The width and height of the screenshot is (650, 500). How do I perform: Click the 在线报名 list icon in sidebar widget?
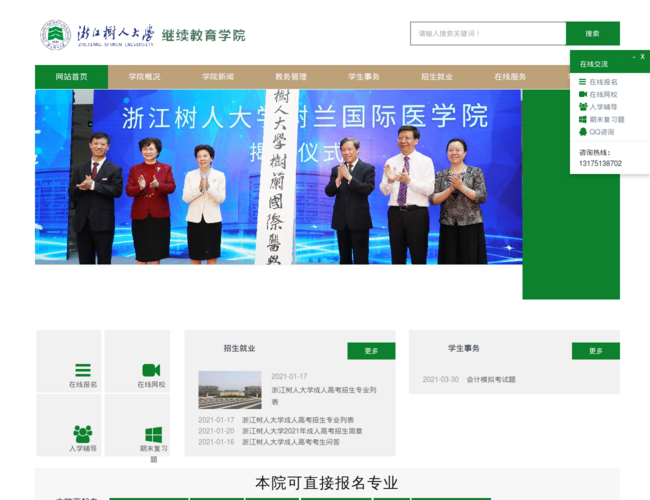click(582, 82)
